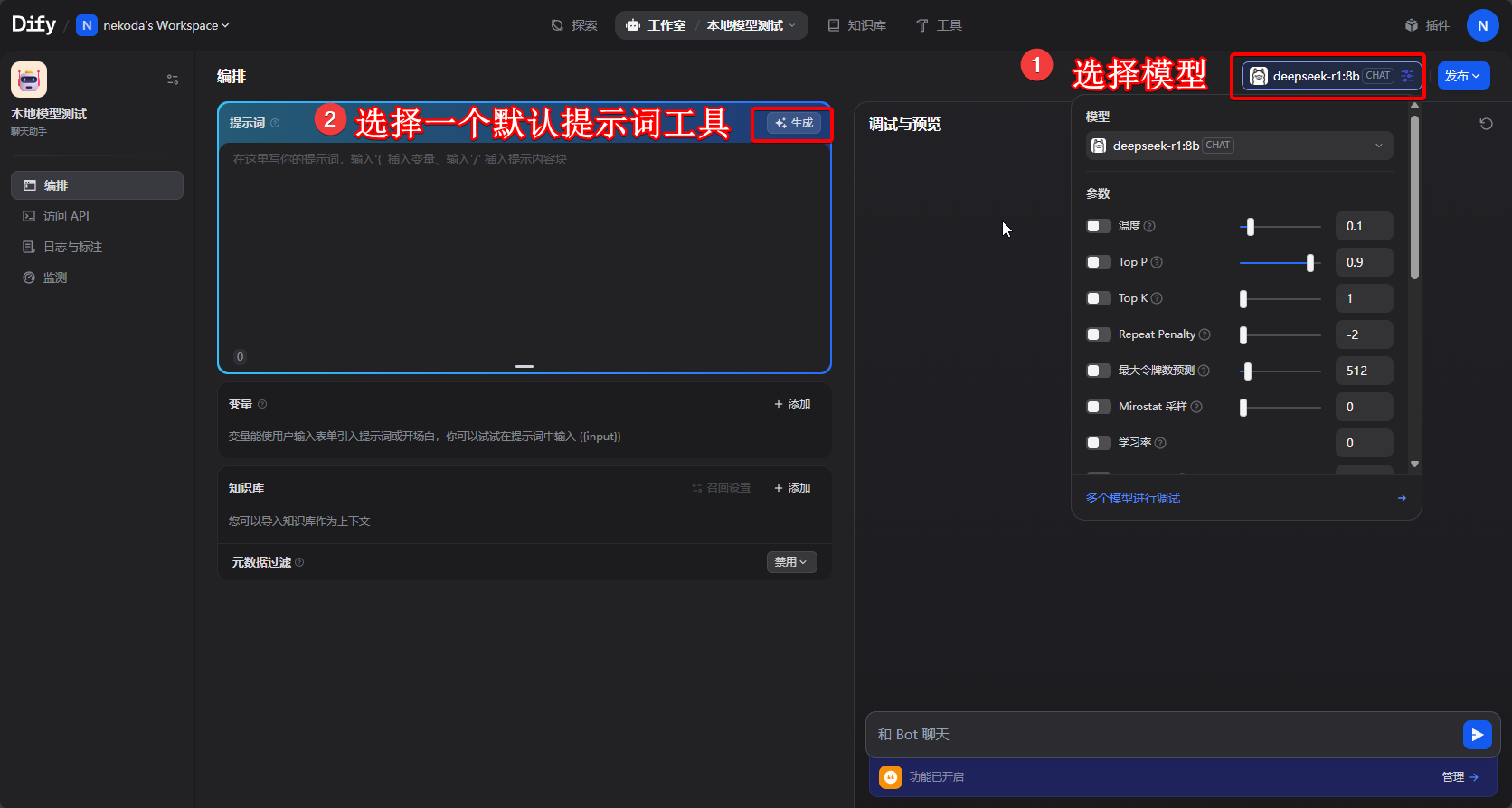The width and height of the screenshot is (1512, 808).
Task: Click the 多个模型进行调试 link
Action: (1133, 498)
